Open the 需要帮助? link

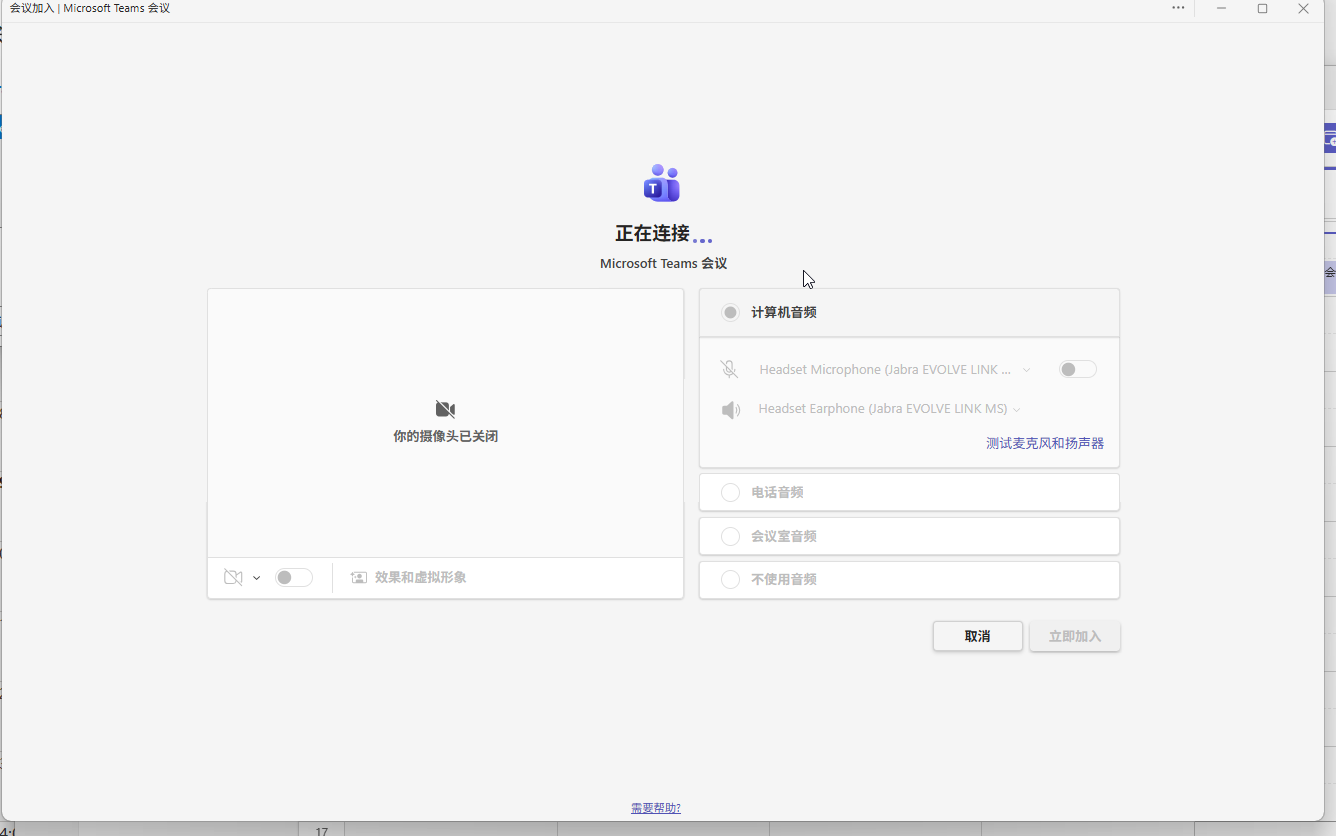pos(656,808)
